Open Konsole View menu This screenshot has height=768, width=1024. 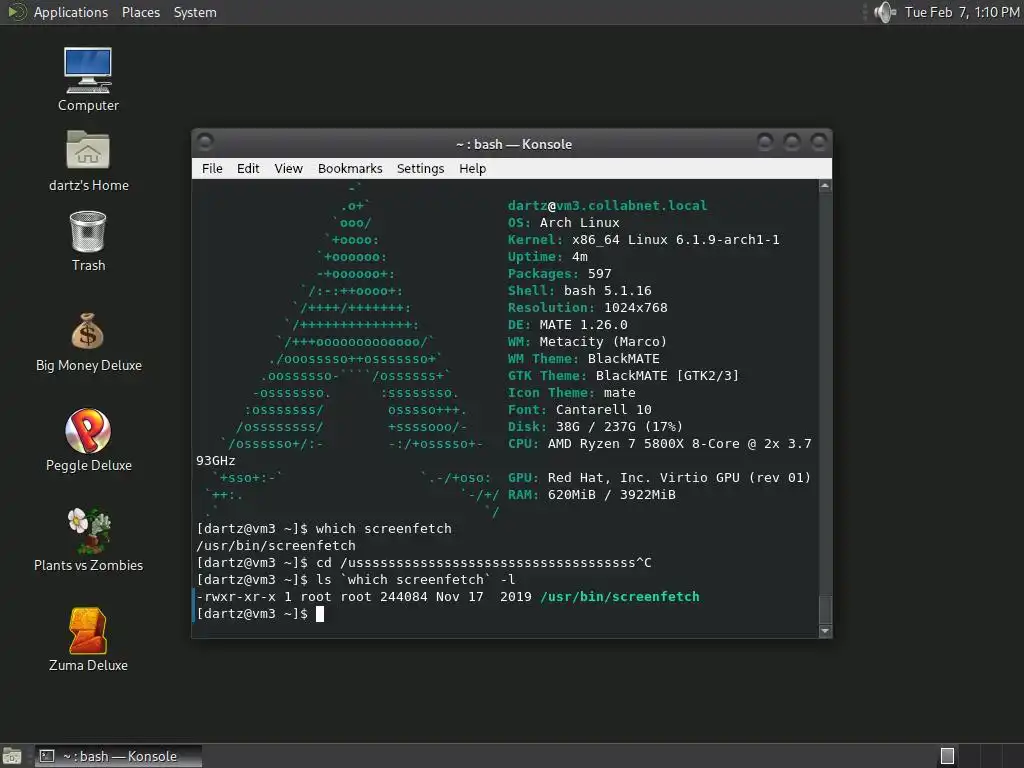tap(288, 168)
